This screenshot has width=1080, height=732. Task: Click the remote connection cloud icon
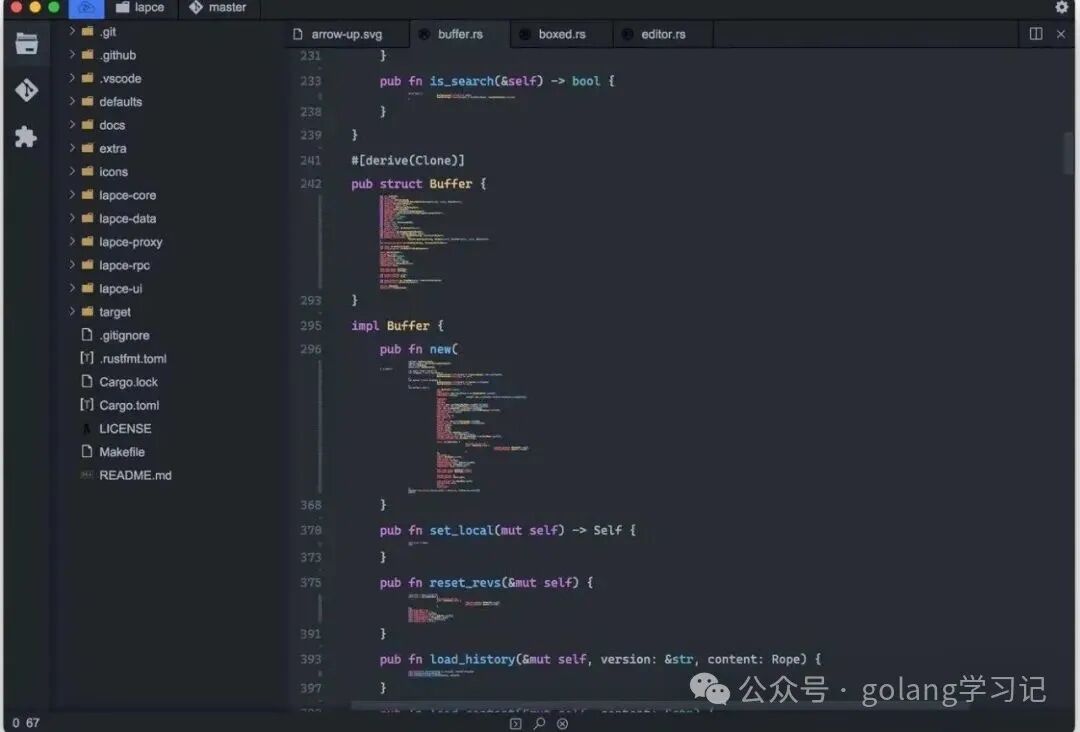[86, 8]
